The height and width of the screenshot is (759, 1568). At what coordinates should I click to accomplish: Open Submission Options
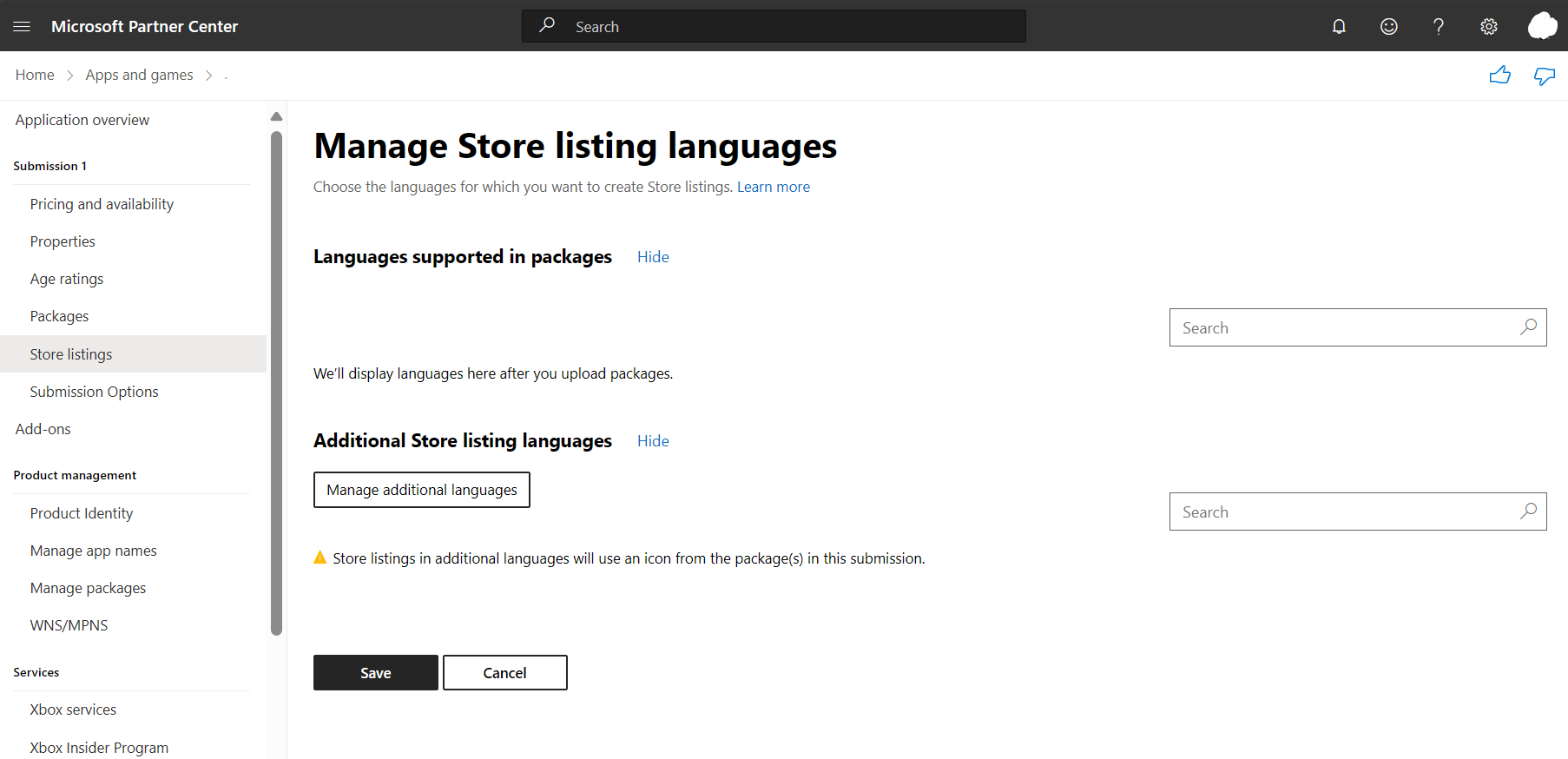click(x=94, y=392)
